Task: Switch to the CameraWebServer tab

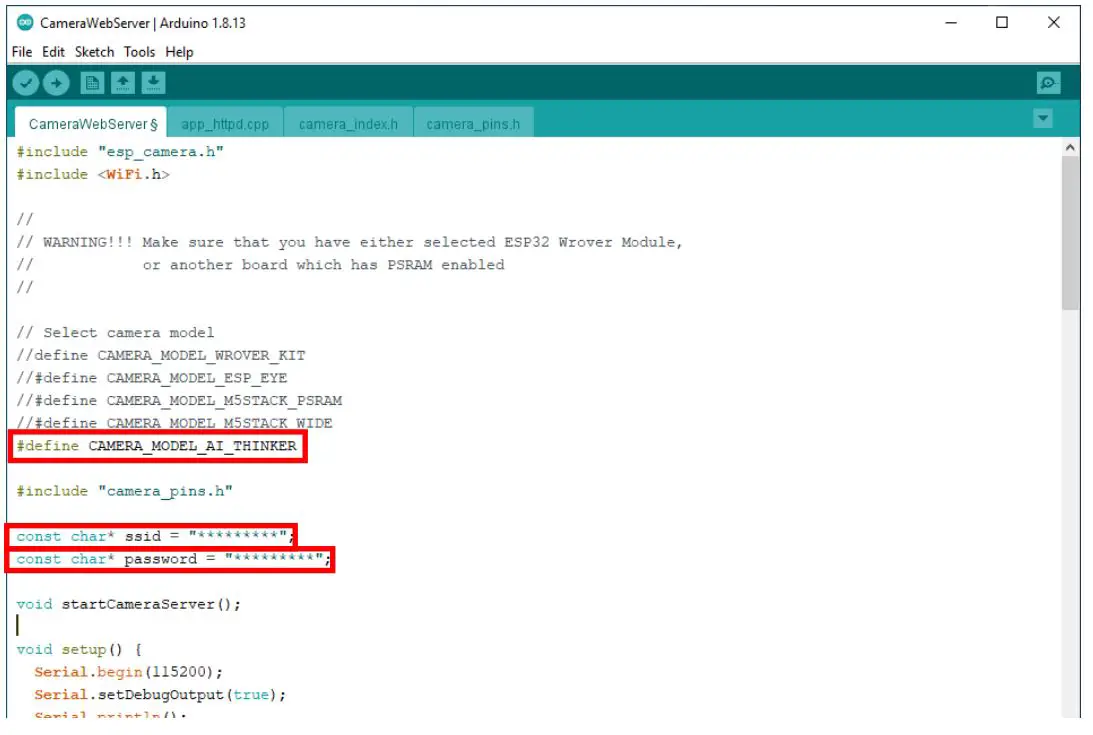Action: click(91, 123)
